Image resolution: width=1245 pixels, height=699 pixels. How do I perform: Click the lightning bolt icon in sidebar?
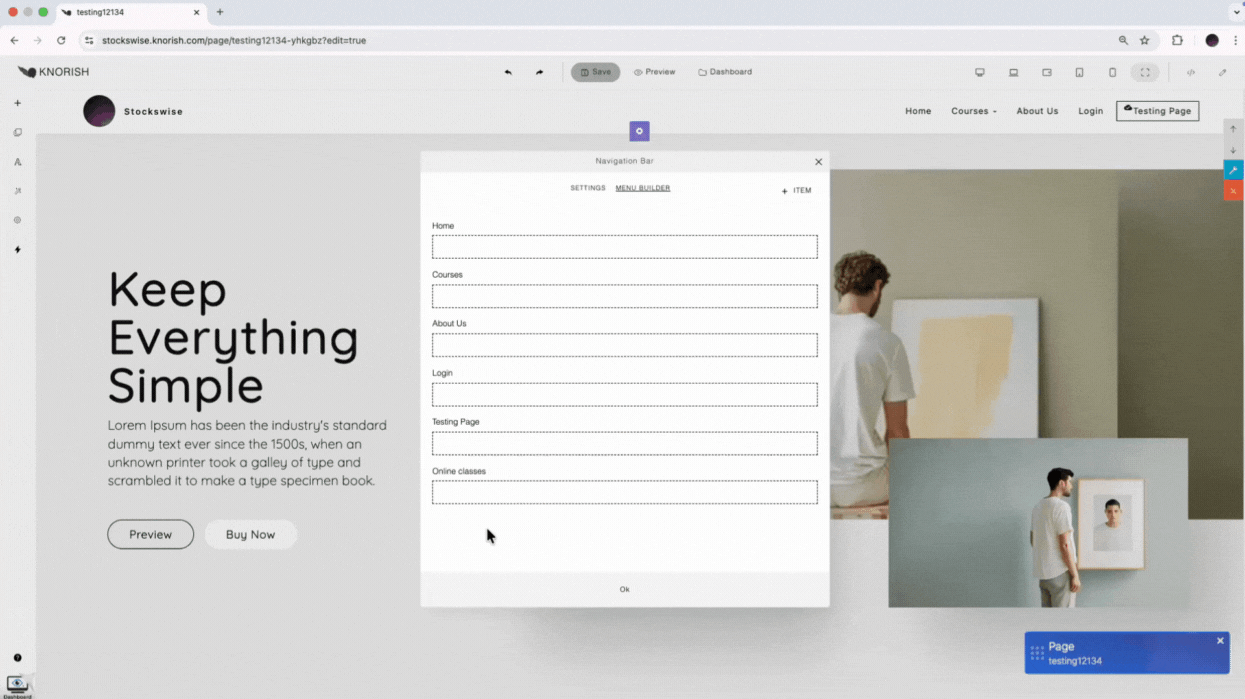point(17,250)
